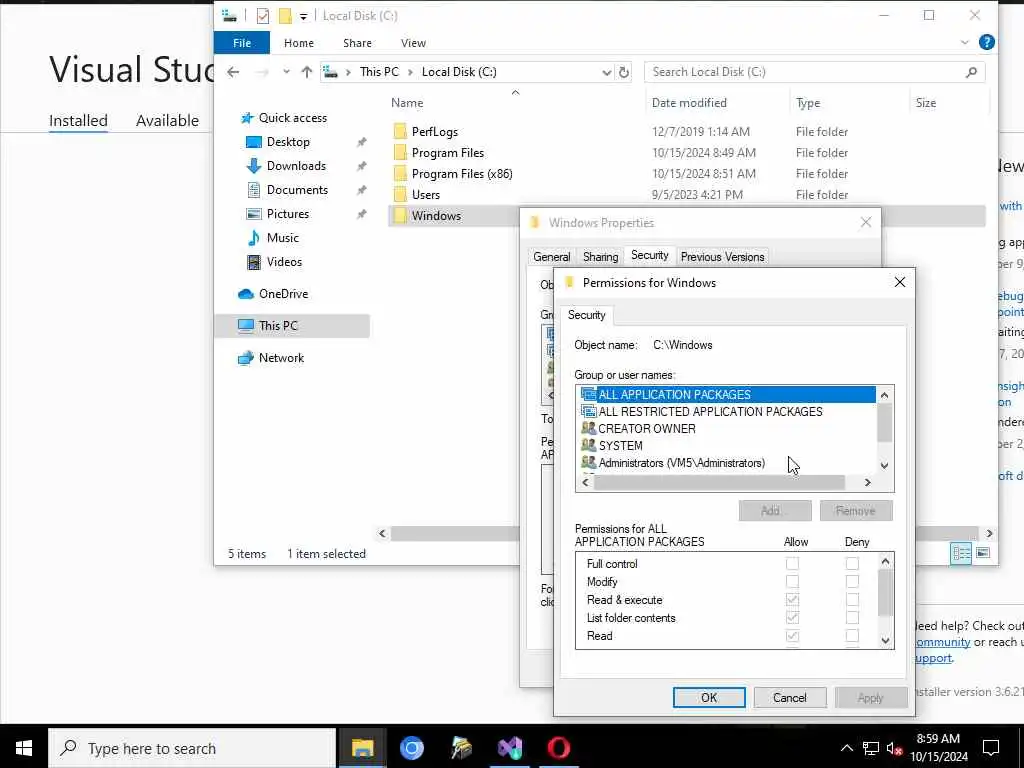Switch to Large icons view layout icon
Screen dimensions: 1024x768
click(x=983, y=553)
